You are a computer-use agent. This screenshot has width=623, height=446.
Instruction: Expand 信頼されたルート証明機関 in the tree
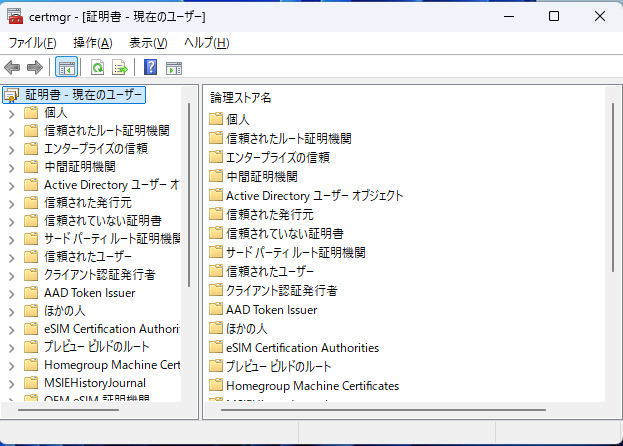(12, 132)
